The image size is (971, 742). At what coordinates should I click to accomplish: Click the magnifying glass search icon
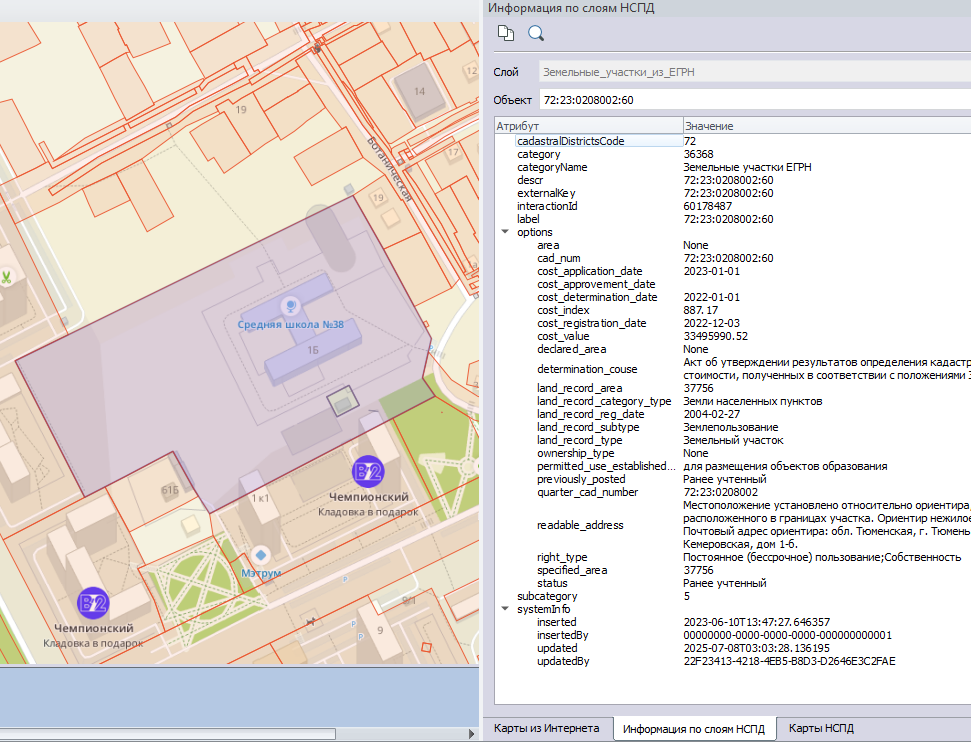pos(536,33)
